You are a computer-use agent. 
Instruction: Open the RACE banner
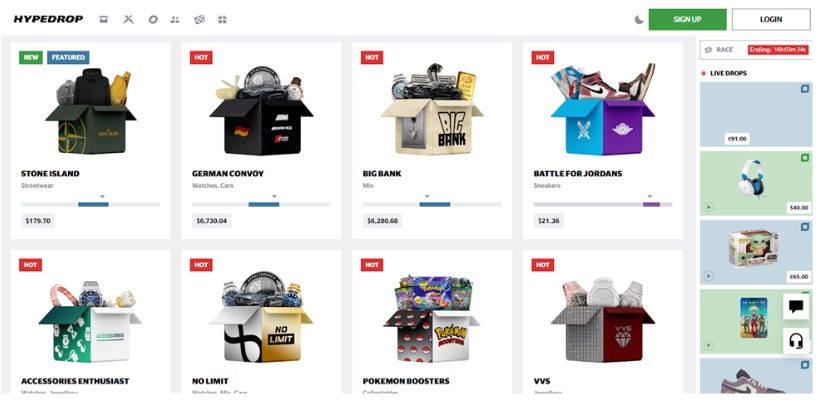click(756, 49)
